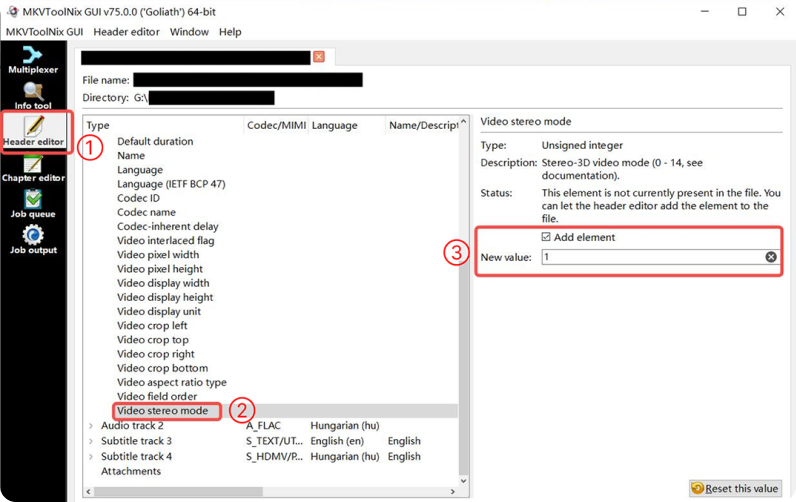Expand the Audio track 2 node

tap(91, 426)
